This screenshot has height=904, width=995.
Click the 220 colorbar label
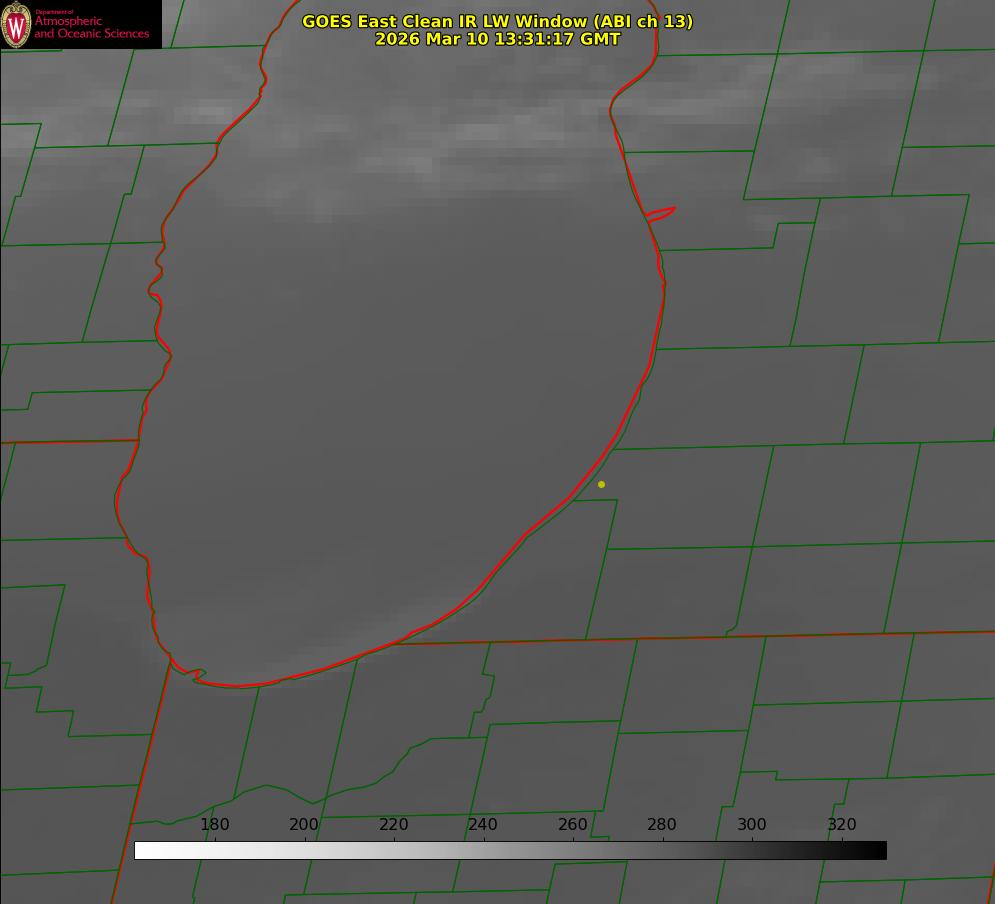pyautogui.click(x=393, y=824)
